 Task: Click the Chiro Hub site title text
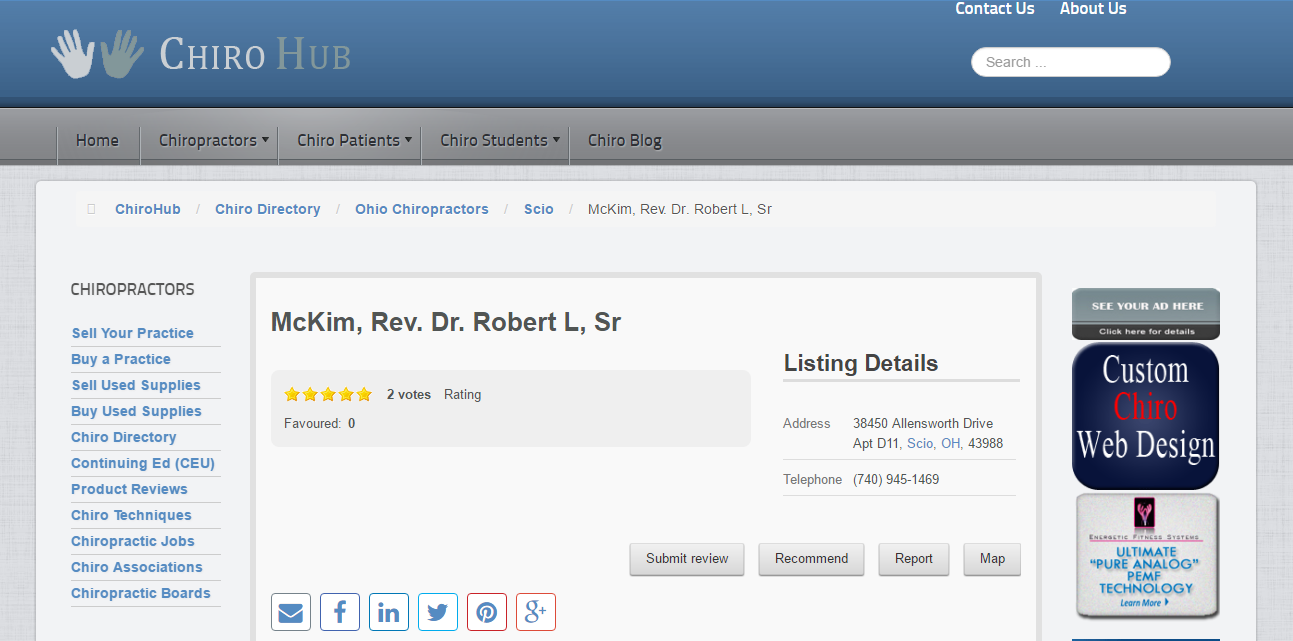(x=255, y=54)
